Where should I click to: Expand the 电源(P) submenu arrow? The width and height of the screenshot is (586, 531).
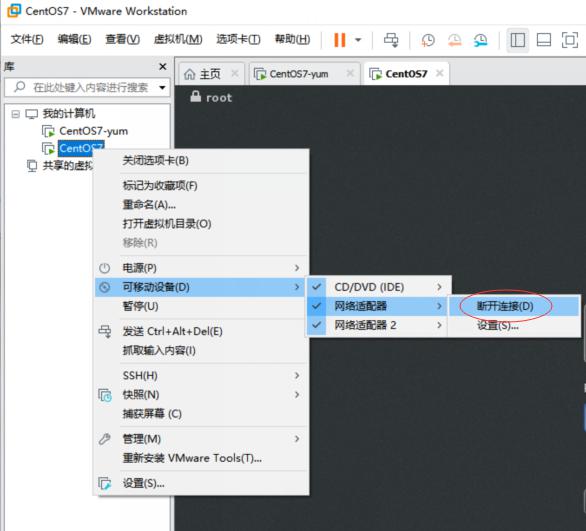[x=297, y=268]
